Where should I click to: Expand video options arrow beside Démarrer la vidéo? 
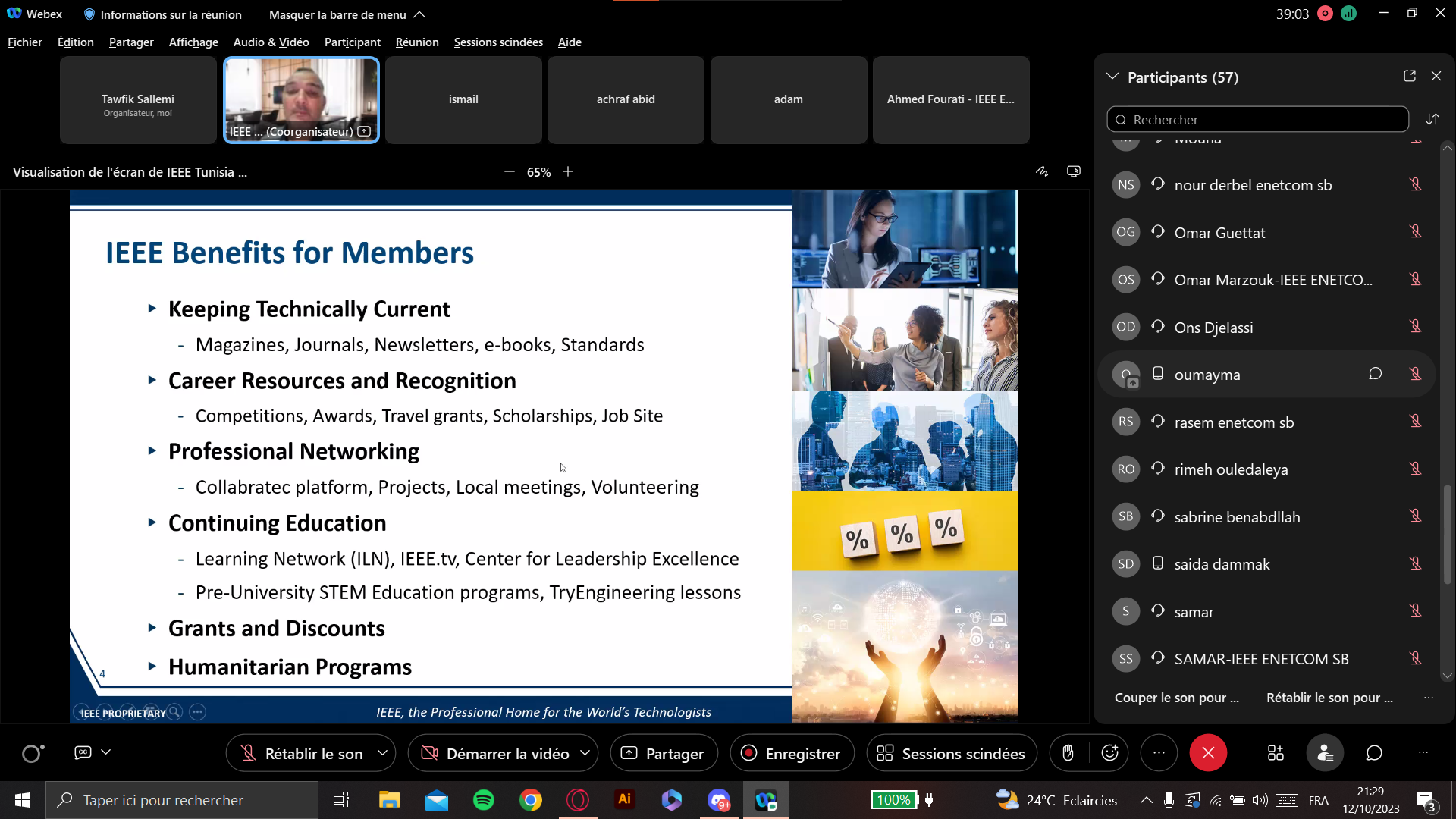[585, 753]
